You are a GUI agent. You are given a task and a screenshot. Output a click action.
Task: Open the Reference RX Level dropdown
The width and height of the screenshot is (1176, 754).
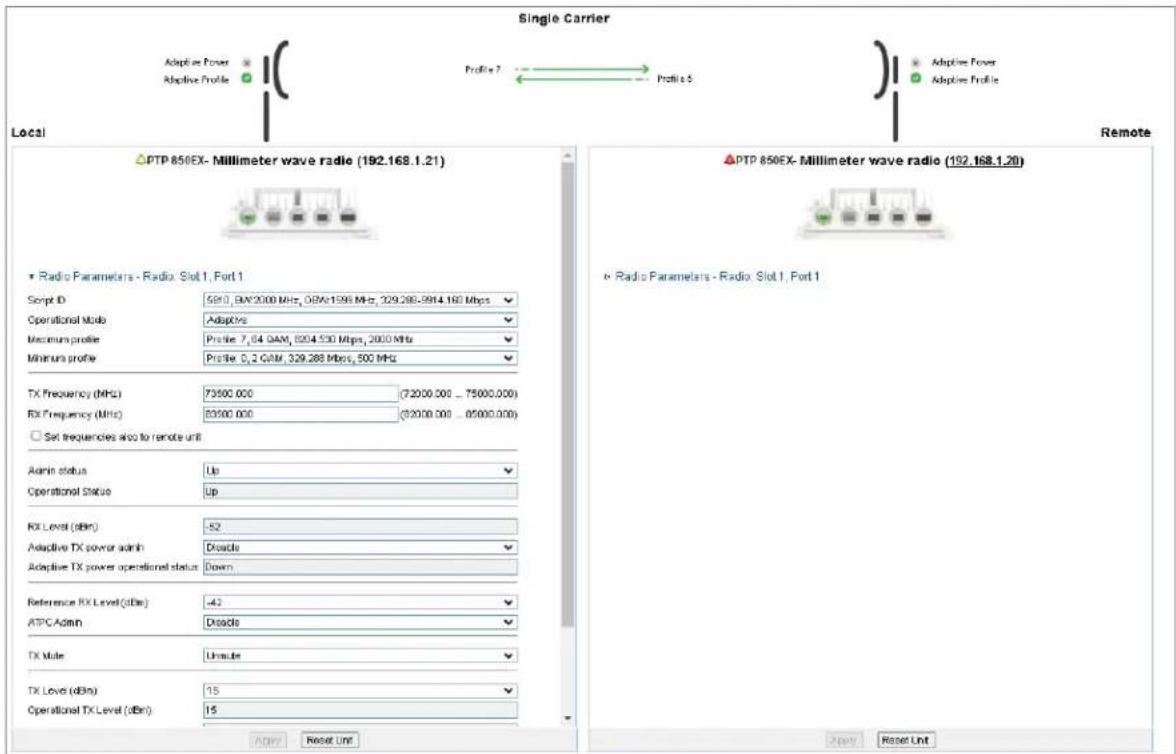360,602
